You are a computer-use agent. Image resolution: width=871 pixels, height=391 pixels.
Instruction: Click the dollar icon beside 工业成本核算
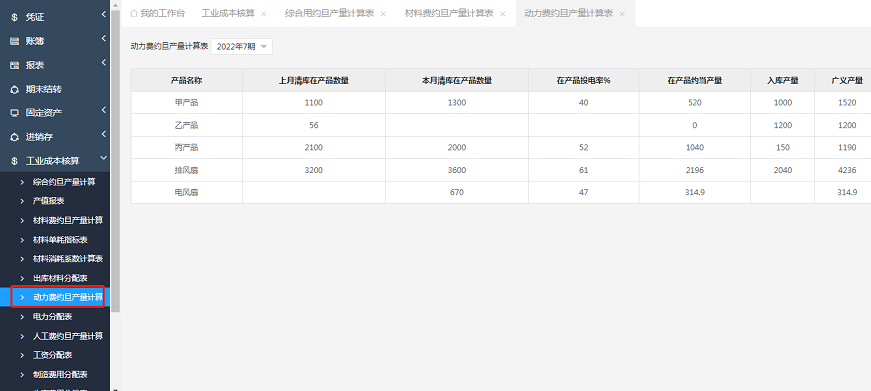[14, 161]
